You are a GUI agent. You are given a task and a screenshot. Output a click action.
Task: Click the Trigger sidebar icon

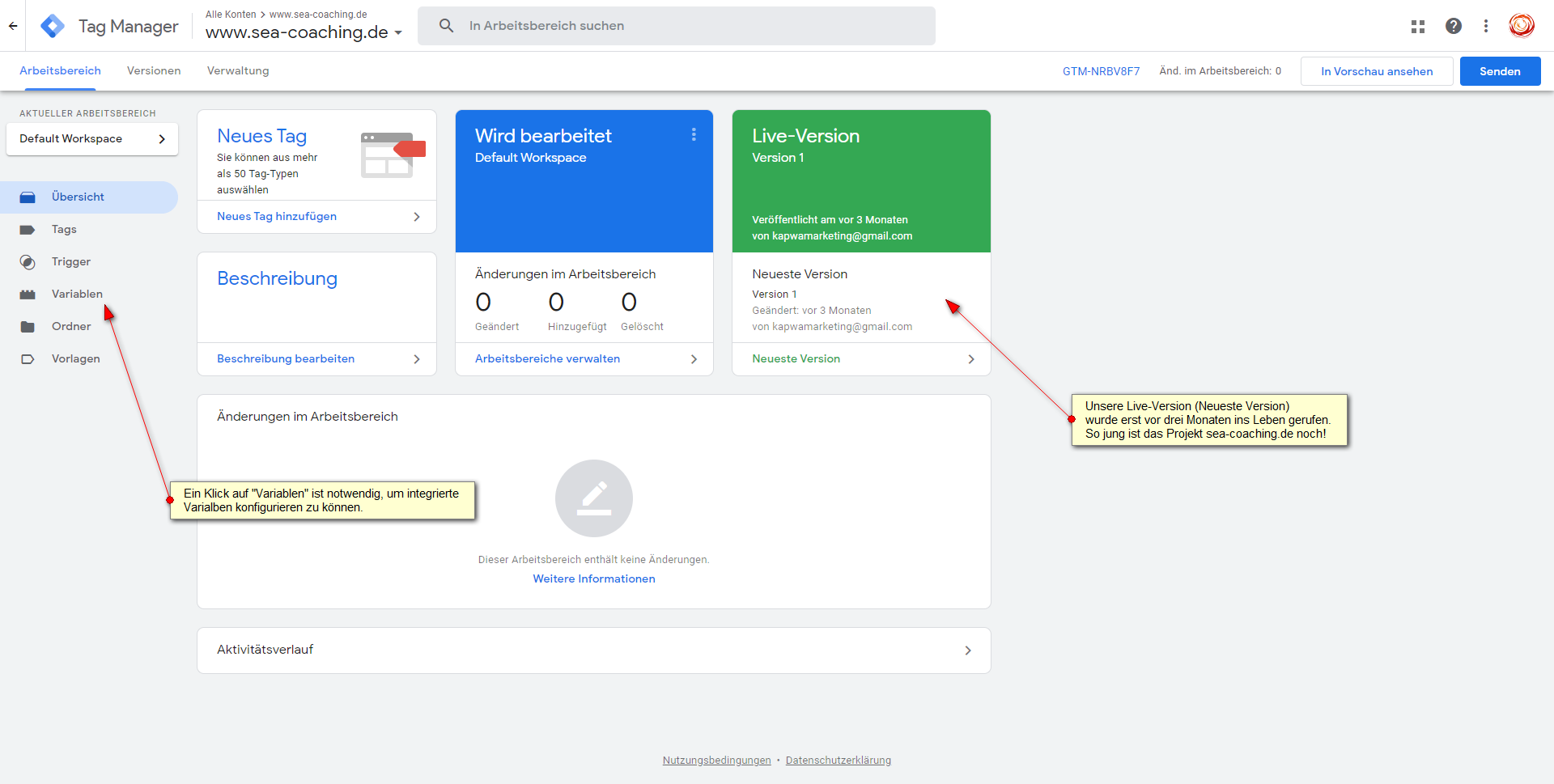[x=28, y=262]
